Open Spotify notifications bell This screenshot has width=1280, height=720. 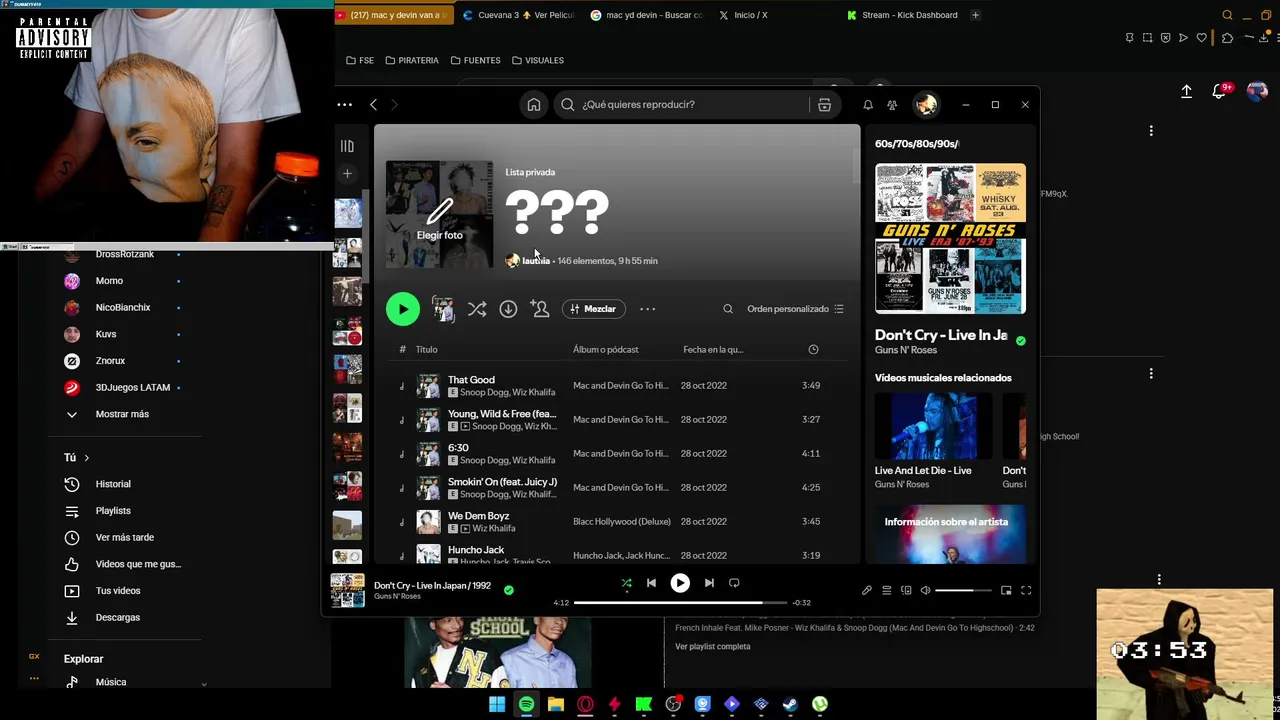[x=868, y=104]
